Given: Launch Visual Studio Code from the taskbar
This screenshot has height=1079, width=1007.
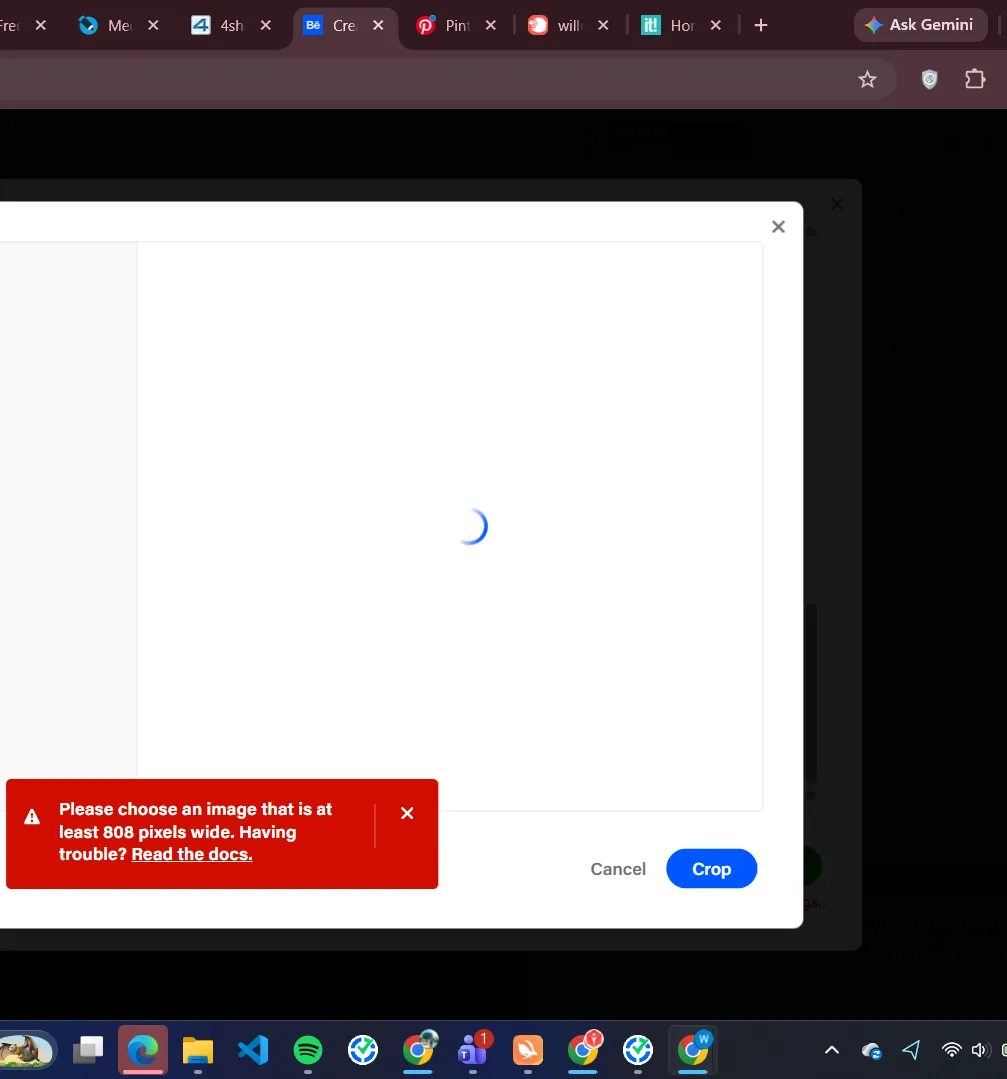Looking at the screenshot, I should [253, 1049].
